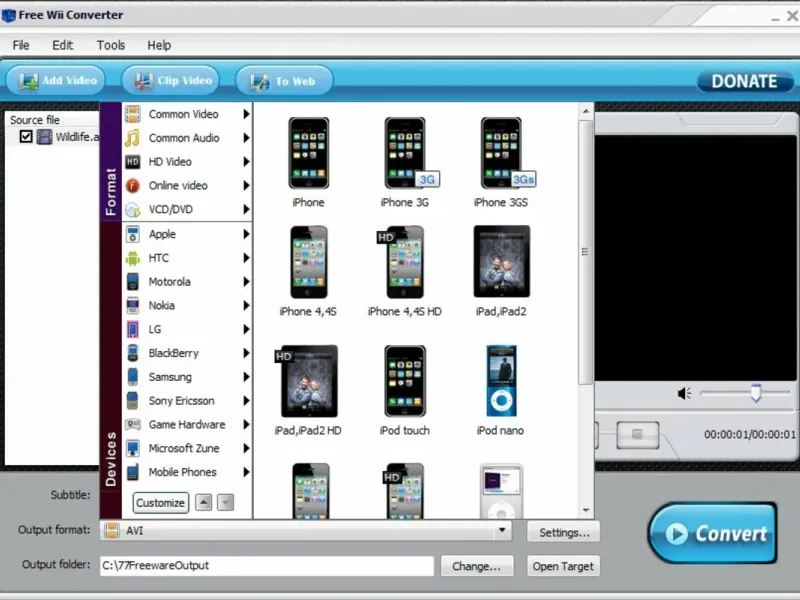Screen dimensions: 800x600
Task: Open the HD Video submenu
Action: (246, 162)
